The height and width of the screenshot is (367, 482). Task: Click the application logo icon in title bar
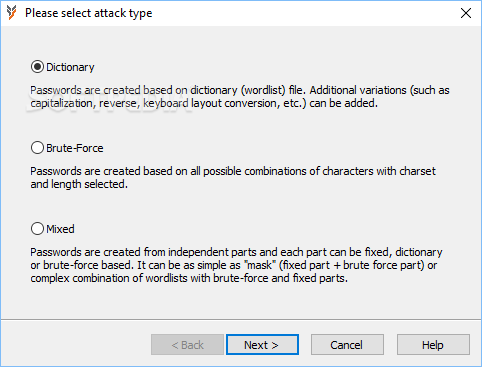[x=12, y=13]
